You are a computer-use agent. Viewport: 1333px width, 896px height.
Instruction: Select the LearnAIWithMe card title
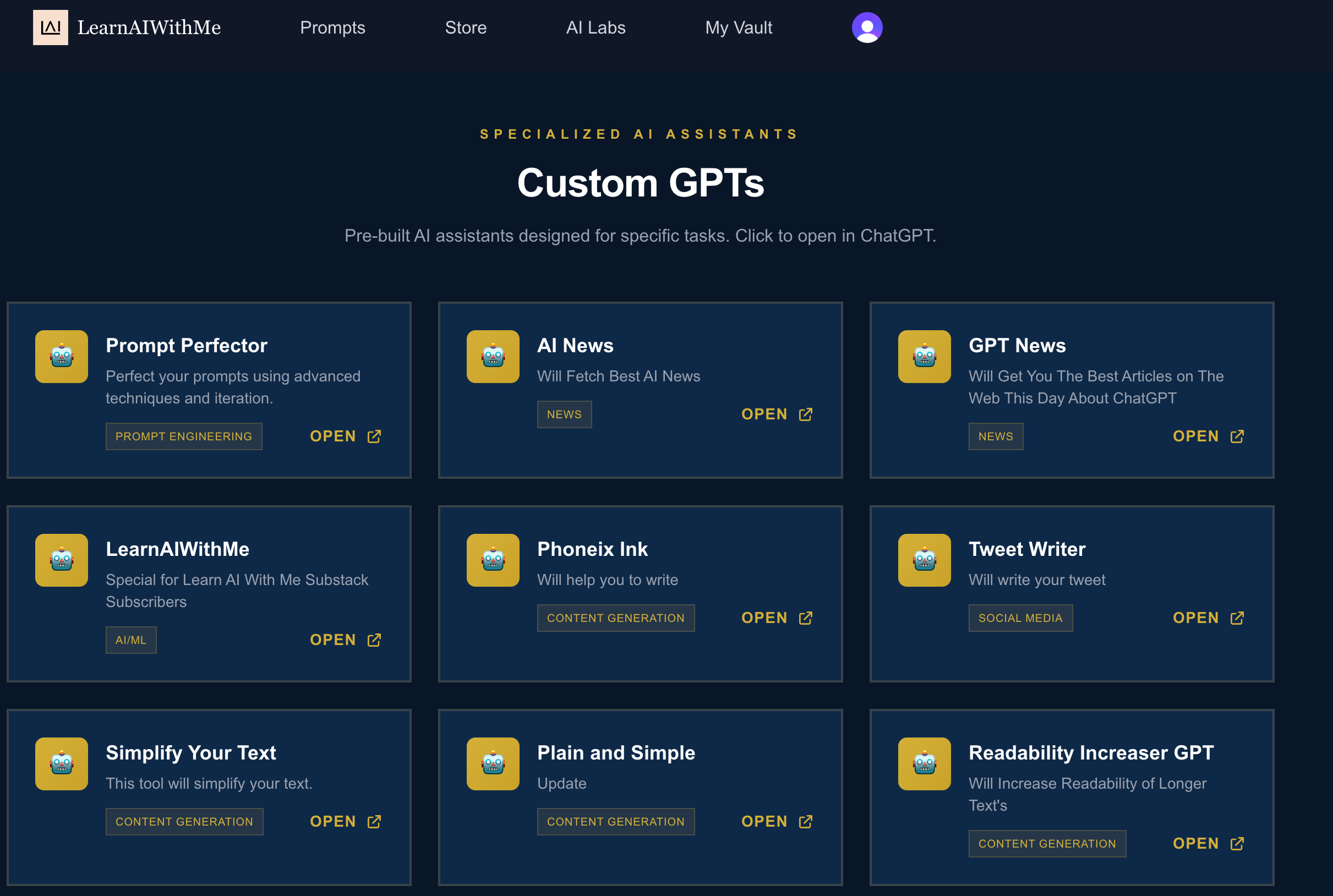178,549
